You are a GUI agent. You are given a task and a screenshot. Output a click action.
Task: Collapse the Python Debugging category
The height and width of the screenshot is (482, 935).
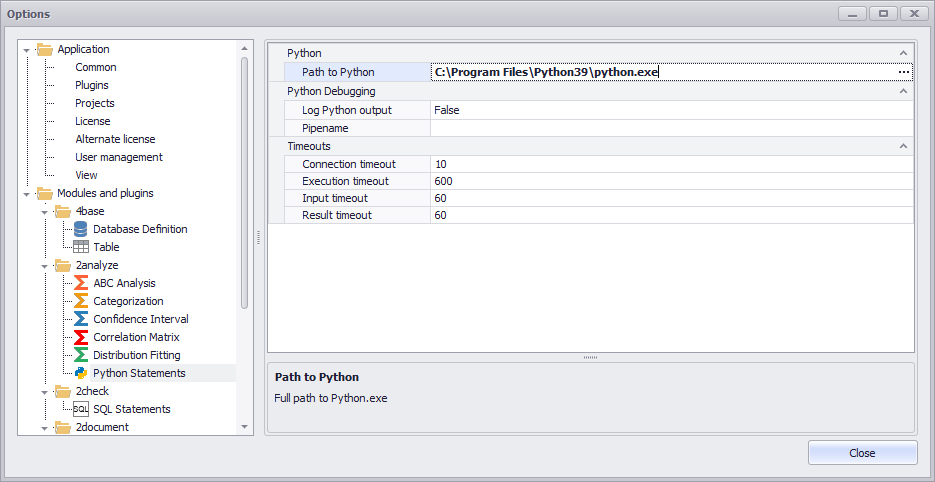coord(903,91)
